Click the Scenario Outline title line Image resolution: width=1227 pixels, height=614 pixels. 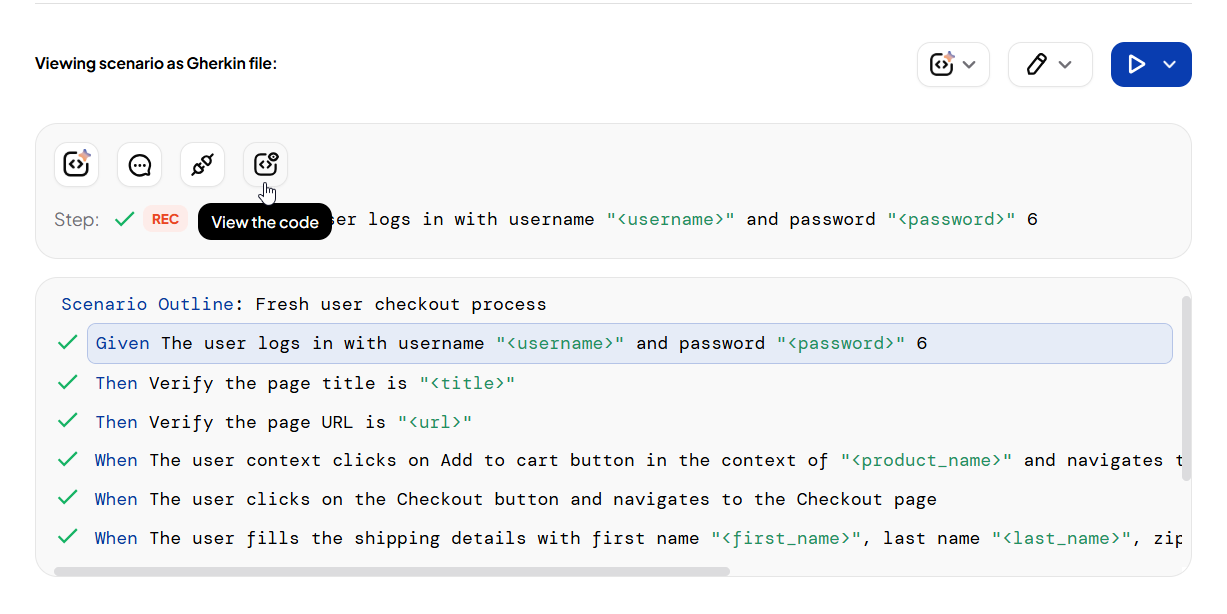click(304, 304)
